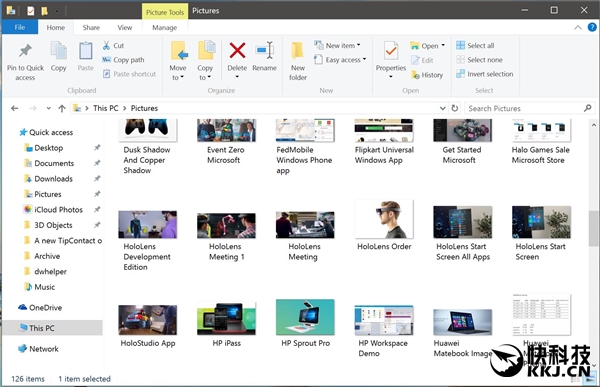Click the new folder icon in title bar
Viewport: 600px width, 387px height.
[x=44, y=11]
